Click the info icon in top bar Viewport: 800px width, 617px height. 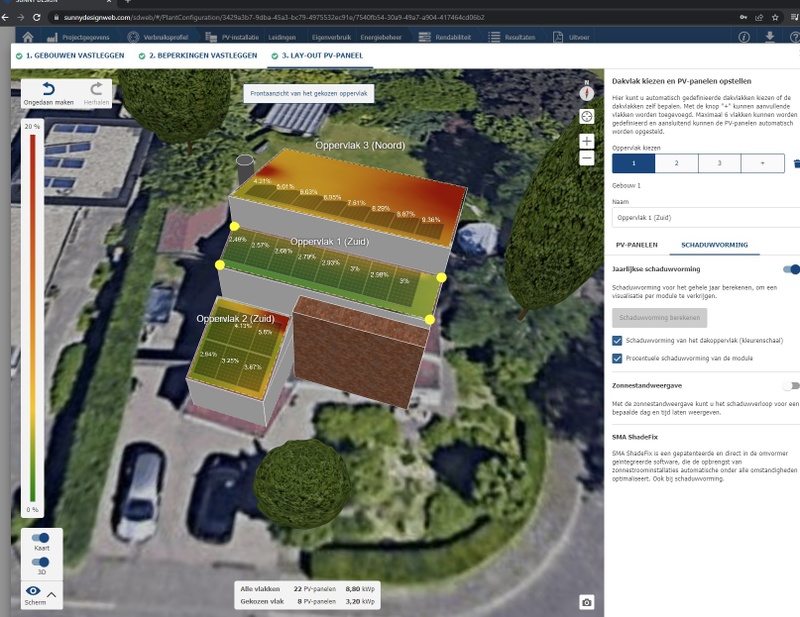(x=744, y=37)
